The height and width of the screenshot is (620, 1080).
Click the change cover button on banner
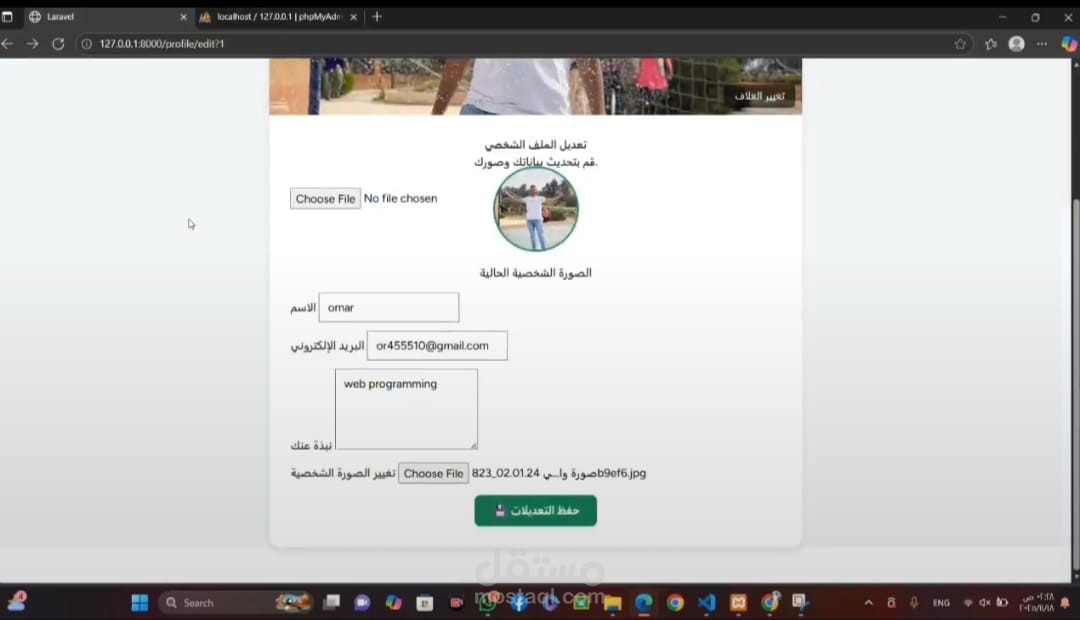(759, 96)
